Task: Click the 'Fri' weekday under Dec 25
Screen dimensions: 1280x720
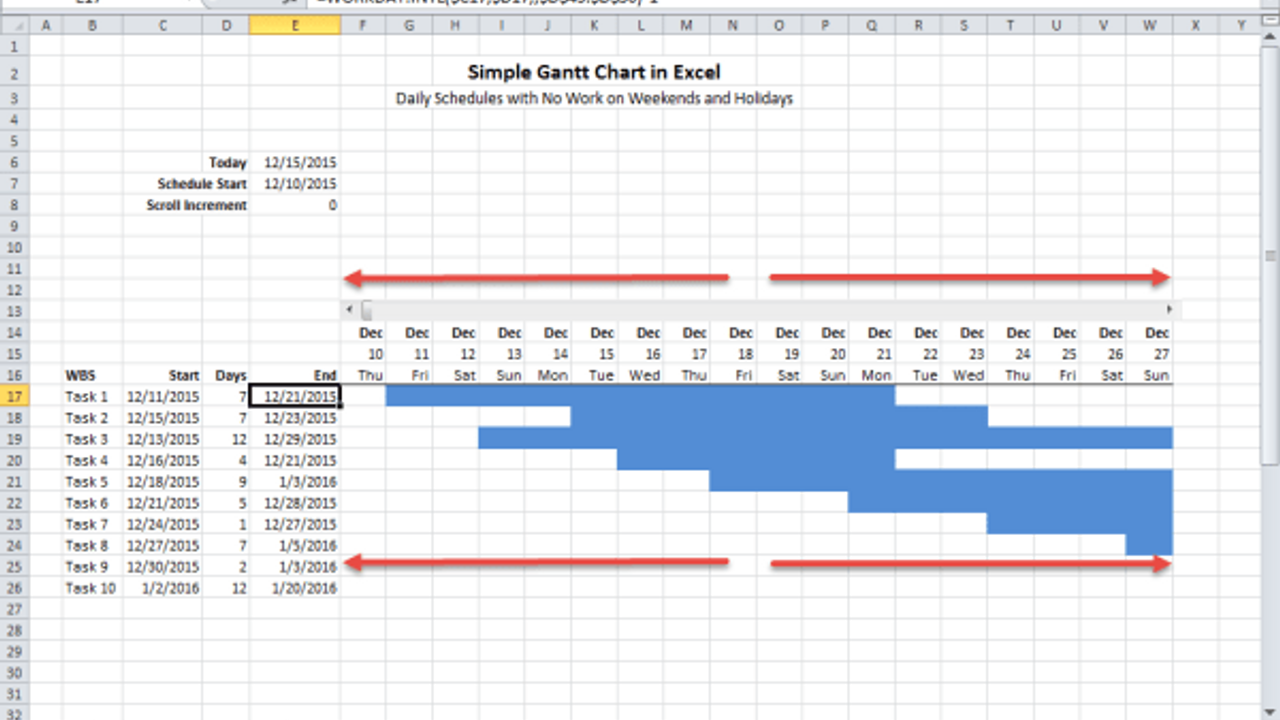Action: coord(1070,376)
